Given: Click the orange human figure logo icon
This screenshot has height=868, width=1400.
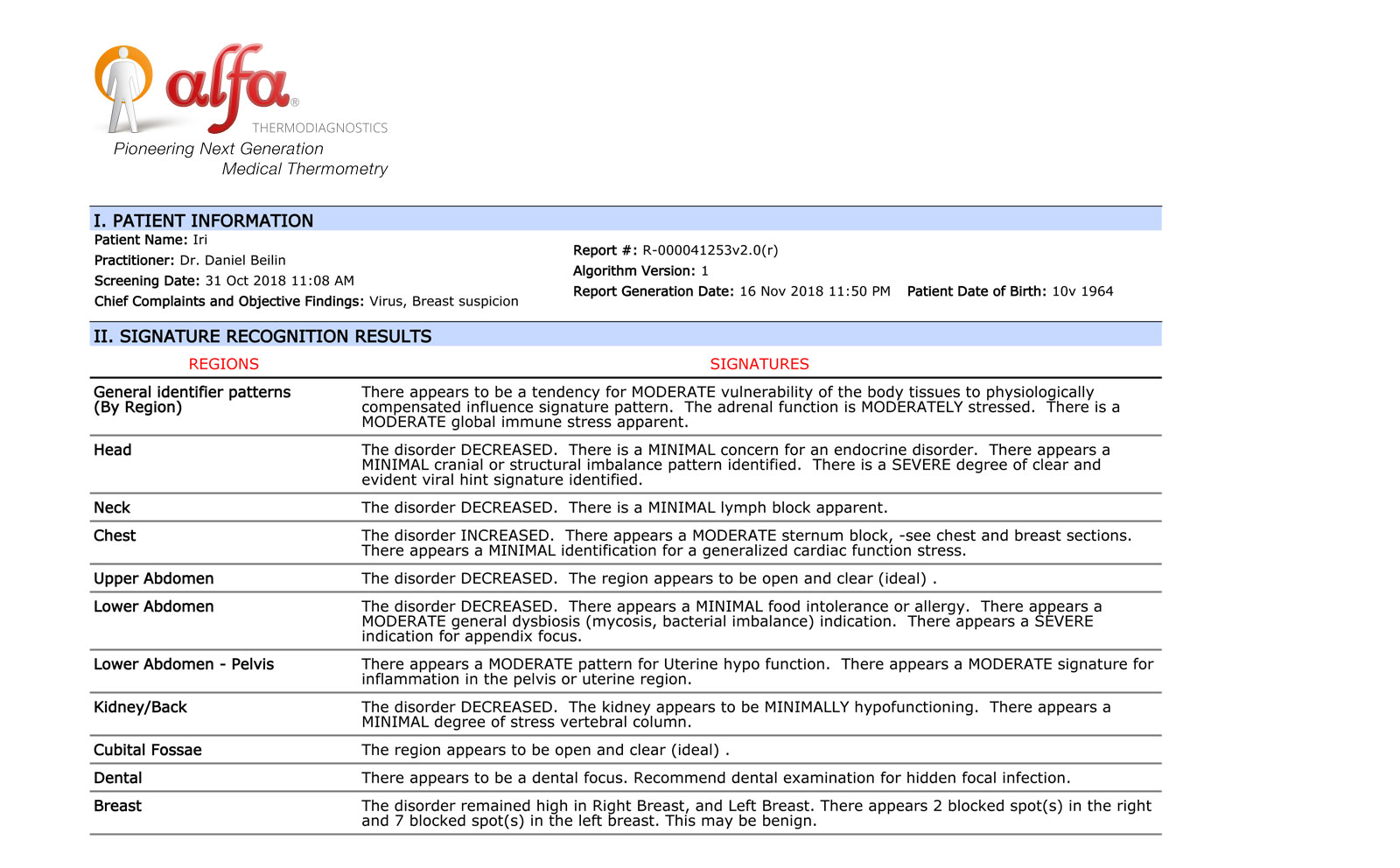Looking at the screenshot, I should 122,87.
